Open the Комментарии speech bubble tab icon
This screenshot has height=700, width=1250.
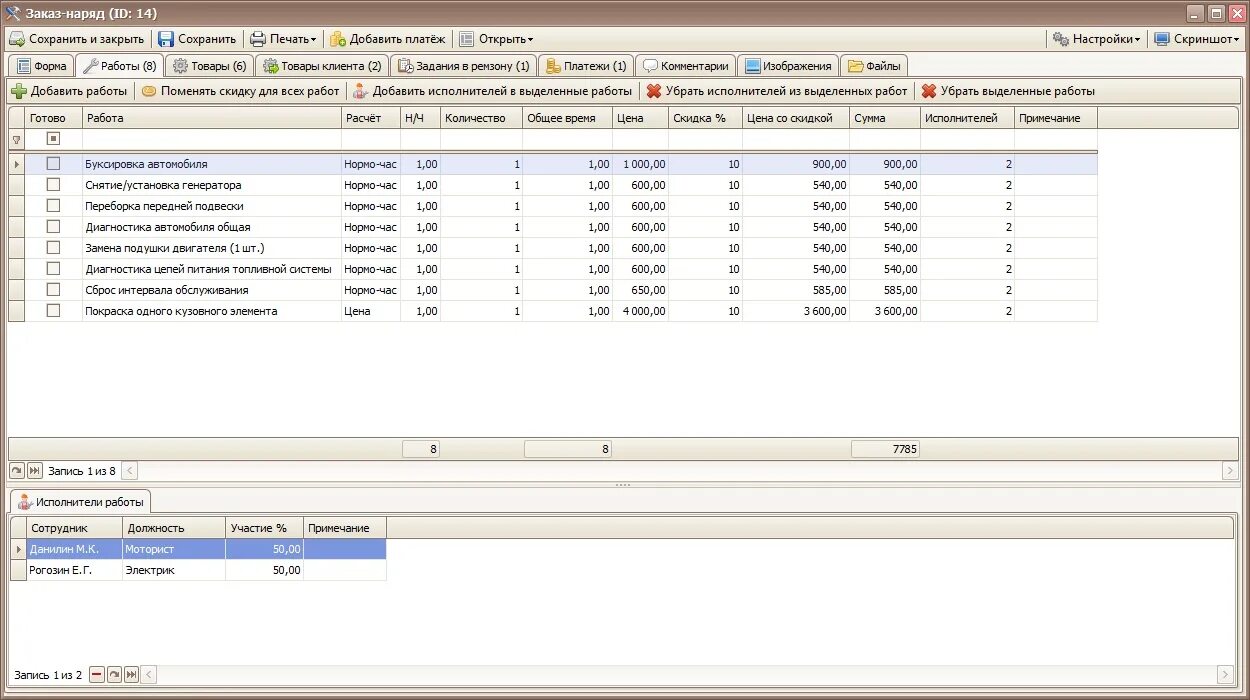[x=650, y=66]
